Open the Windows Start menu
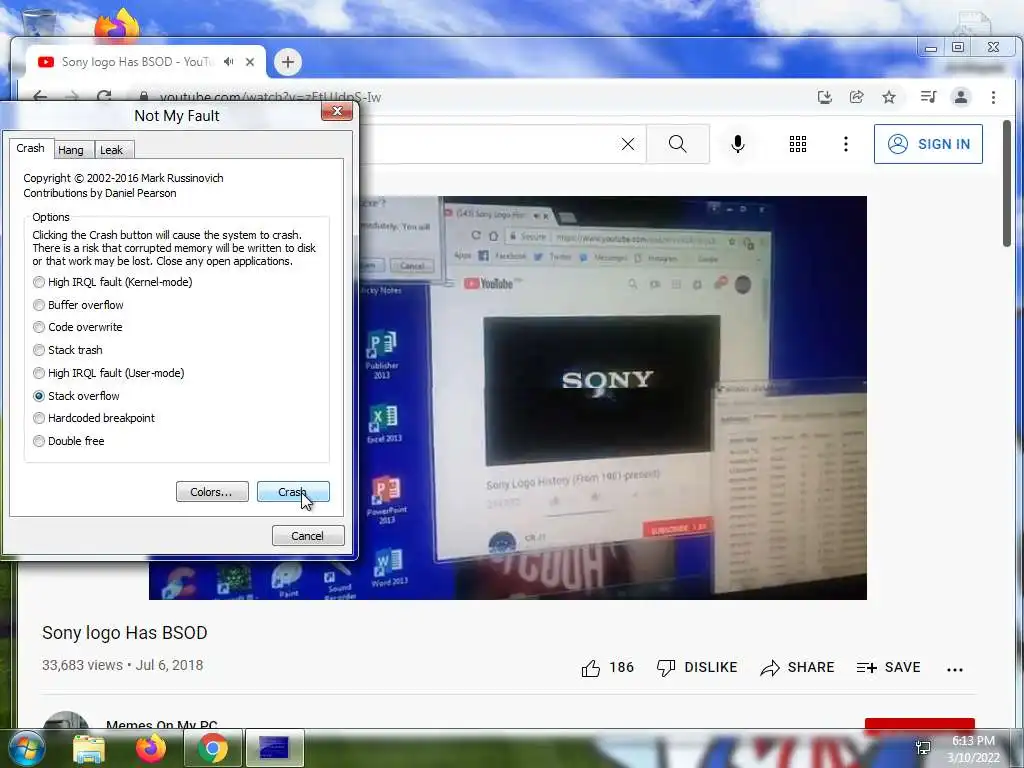The image size is (1024, 768). point(25,748)
